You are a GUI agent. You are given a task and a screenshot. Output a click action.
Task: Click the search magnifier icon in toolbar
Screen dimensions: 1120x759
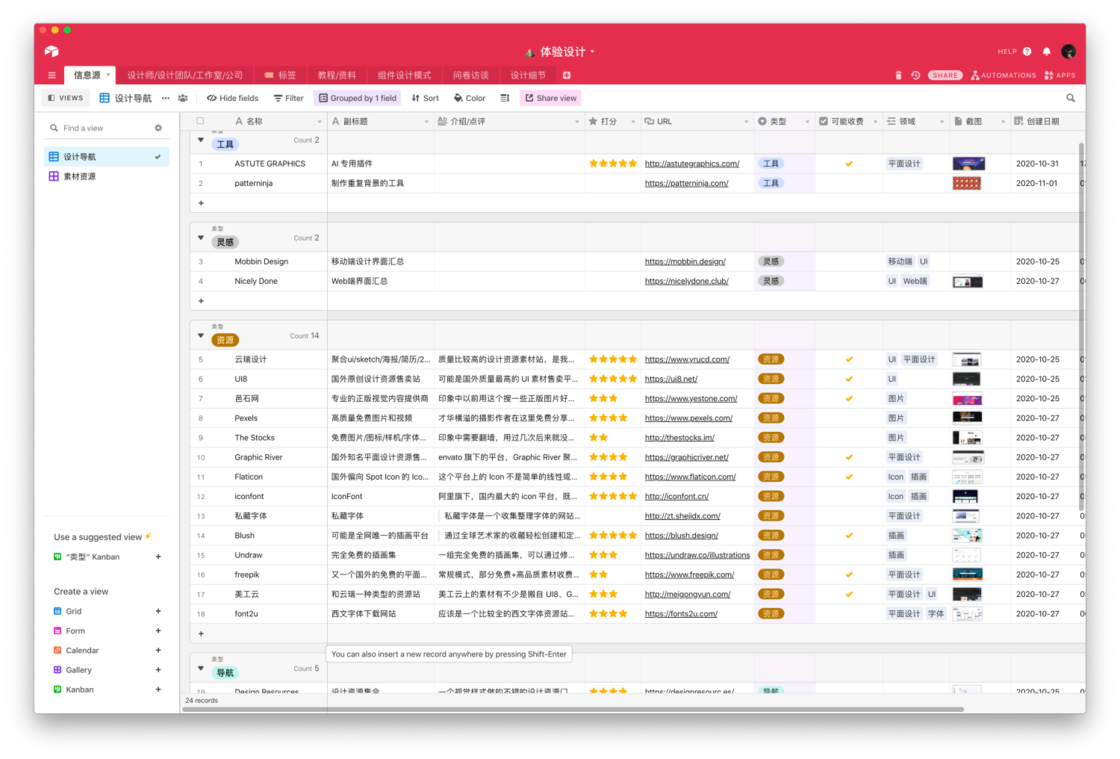[x=1071, y=98]
